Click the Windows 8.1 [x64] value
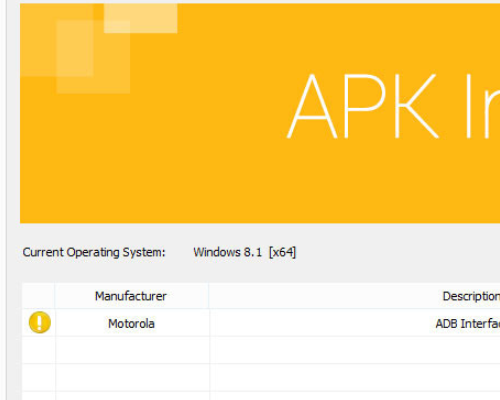The height and width of the screenshot is (400, 500). pos(245,252)
